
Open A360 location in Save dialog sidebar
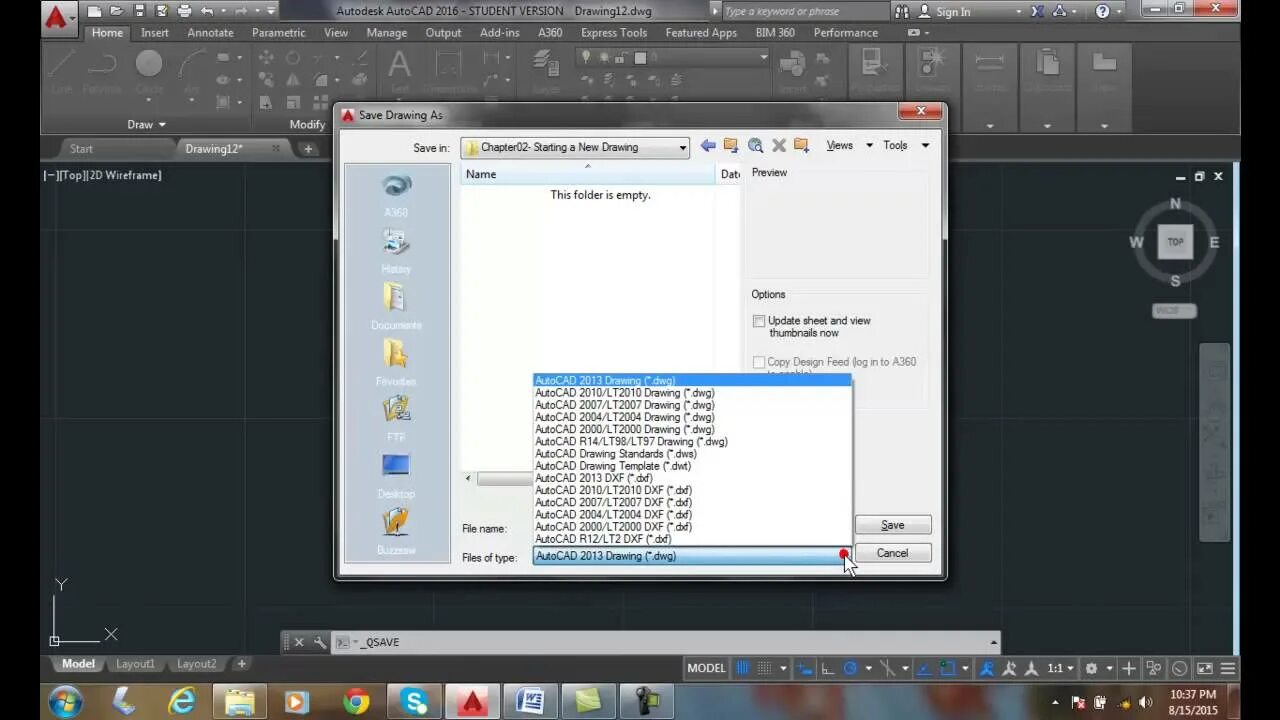[x=396, y=195]
